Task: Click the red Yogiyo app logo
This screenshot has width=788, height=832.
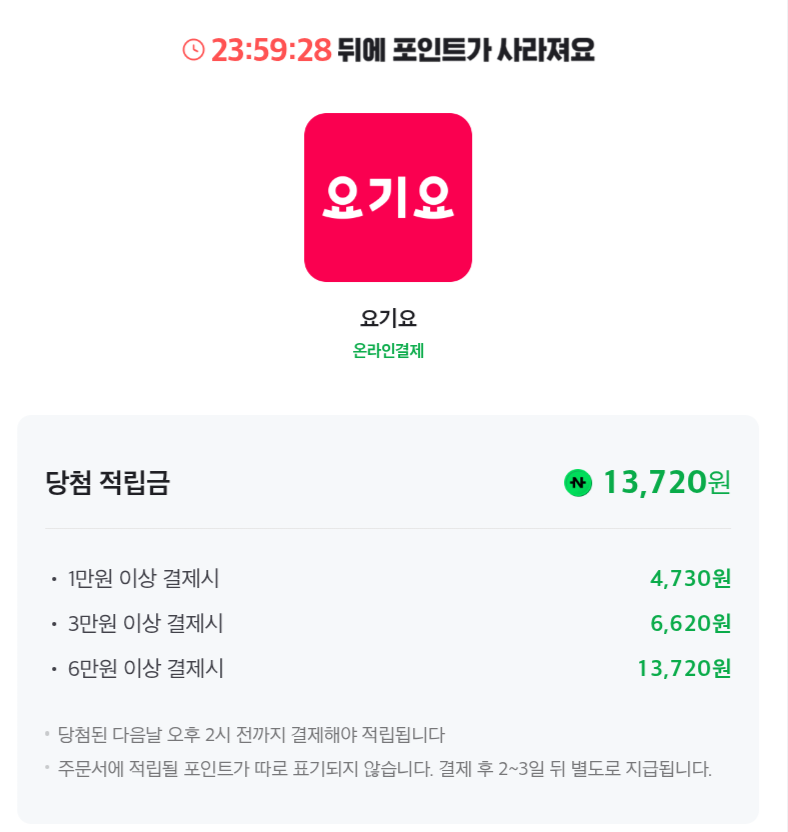Action: 388,197
